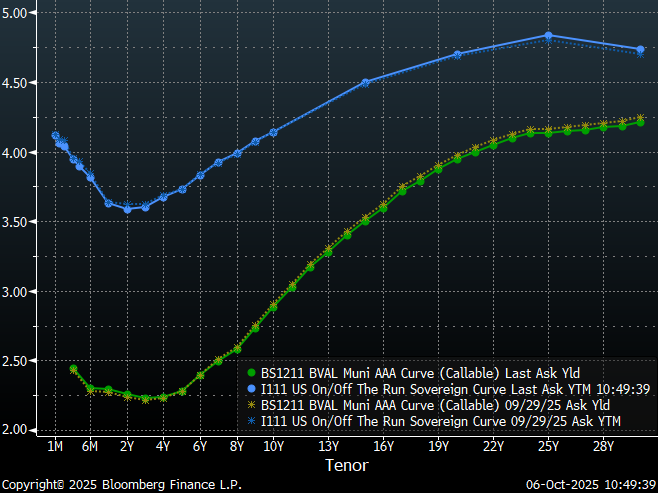Click the olive asterisk marker for 09/29/25 Muni

tap(251, 406)
